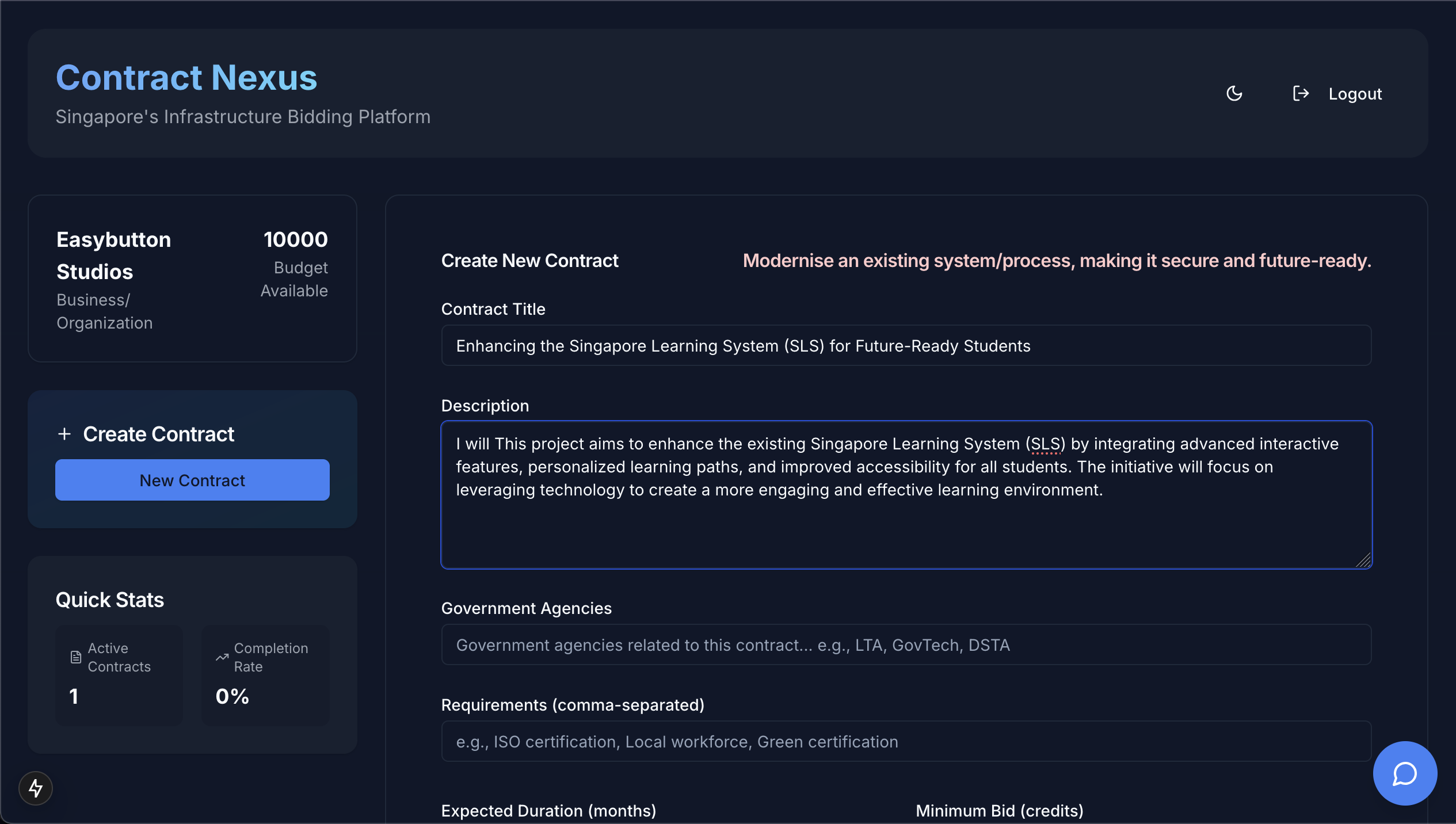
Task: Toggle dark mode with moon icon
Action: pos(1234,93)
